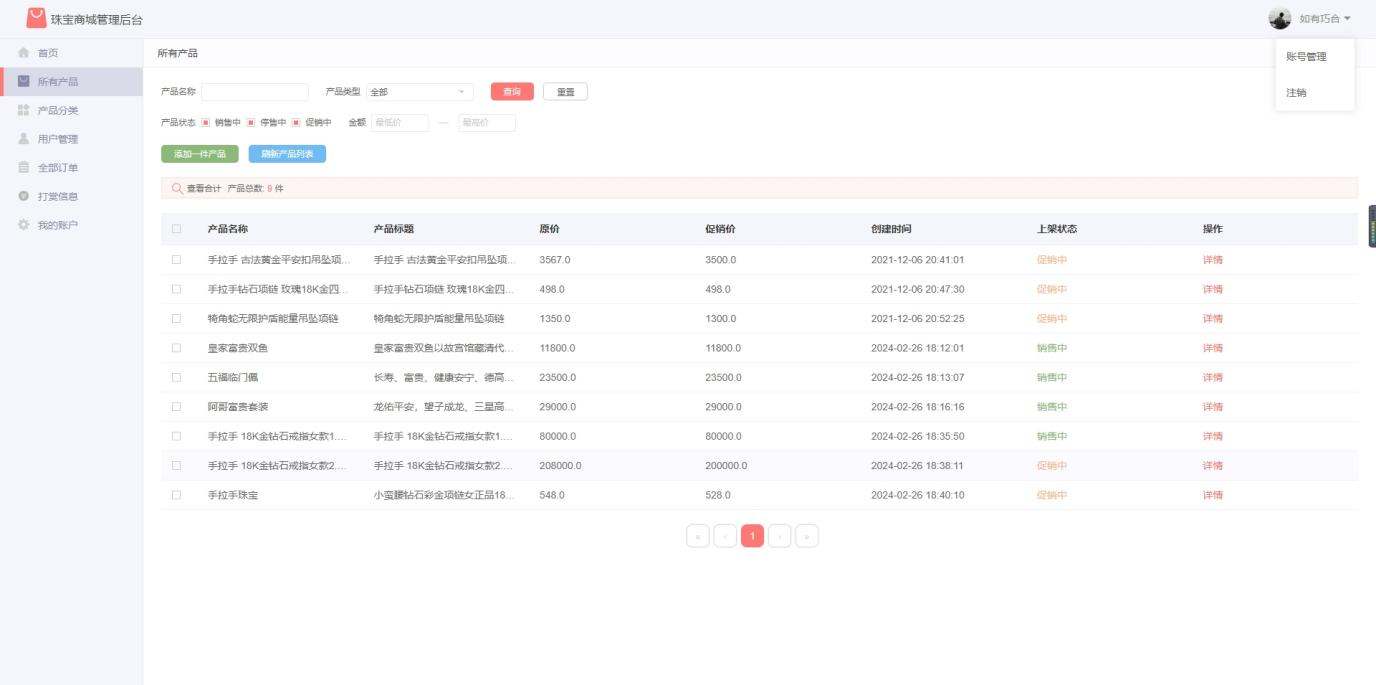Click the 全部订单 list icon
Screen dimensions: 1376x685
pyautogui.click(x=22, y=168)
